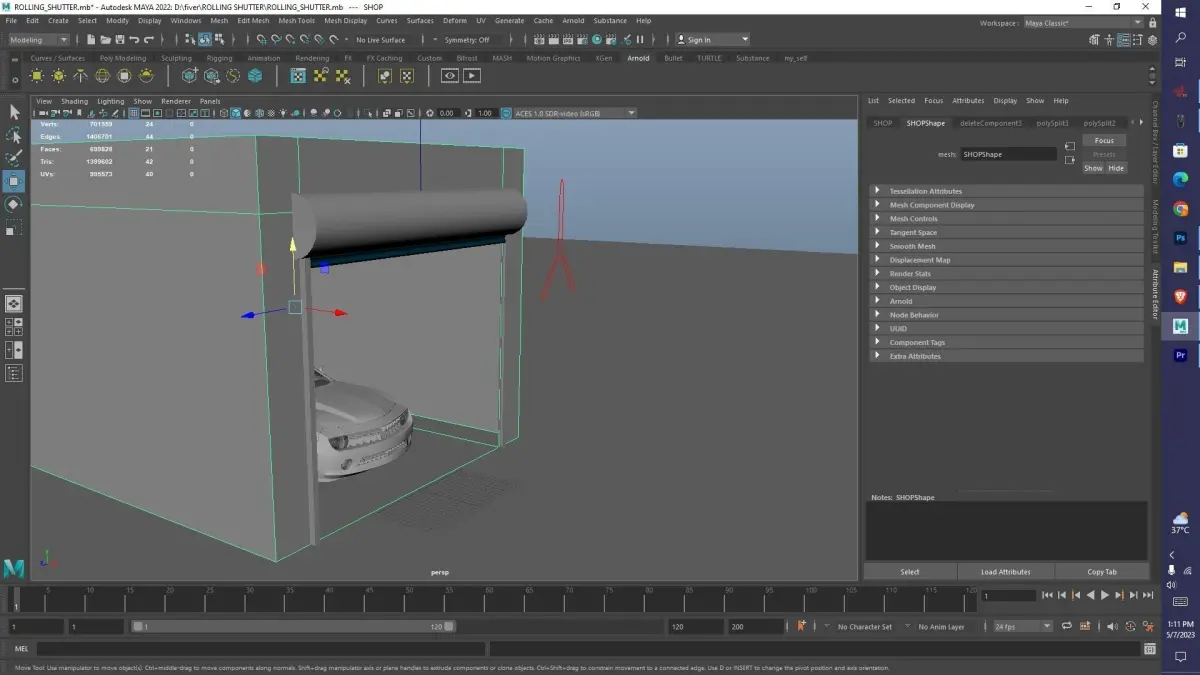1200x675 pixels.
Task: Expand the Tessellation Attributes section
Action: click(x=1008, y=191)
